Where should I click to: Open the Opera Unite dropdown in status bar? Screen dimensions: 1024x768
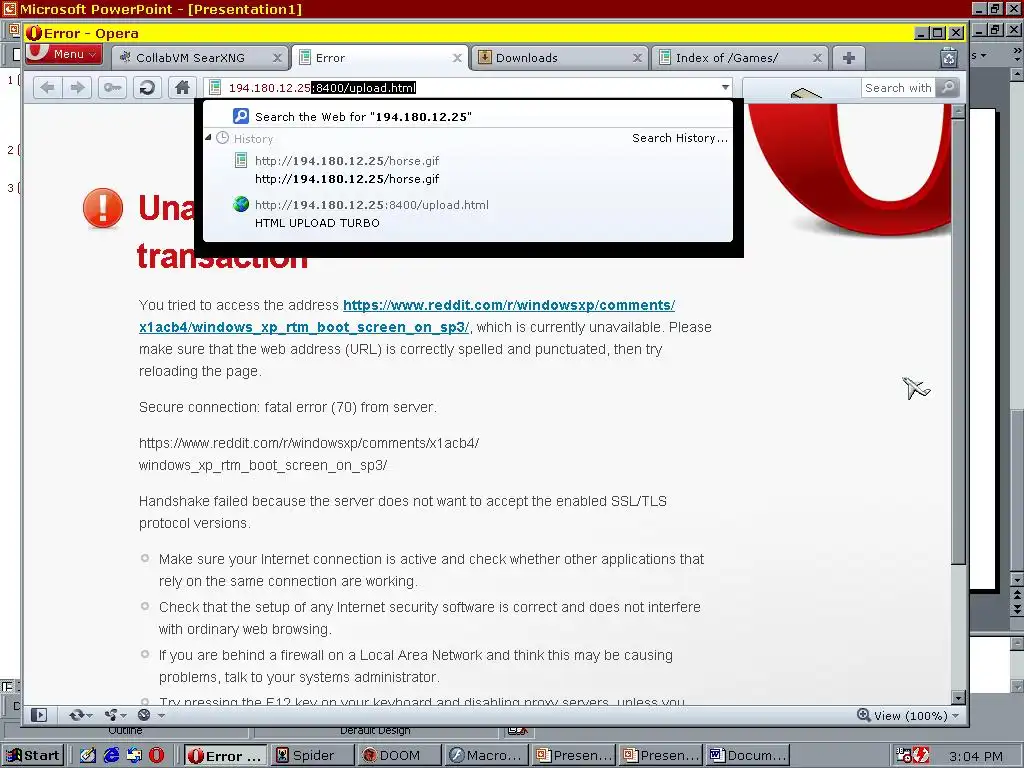(x=116, y=715)
